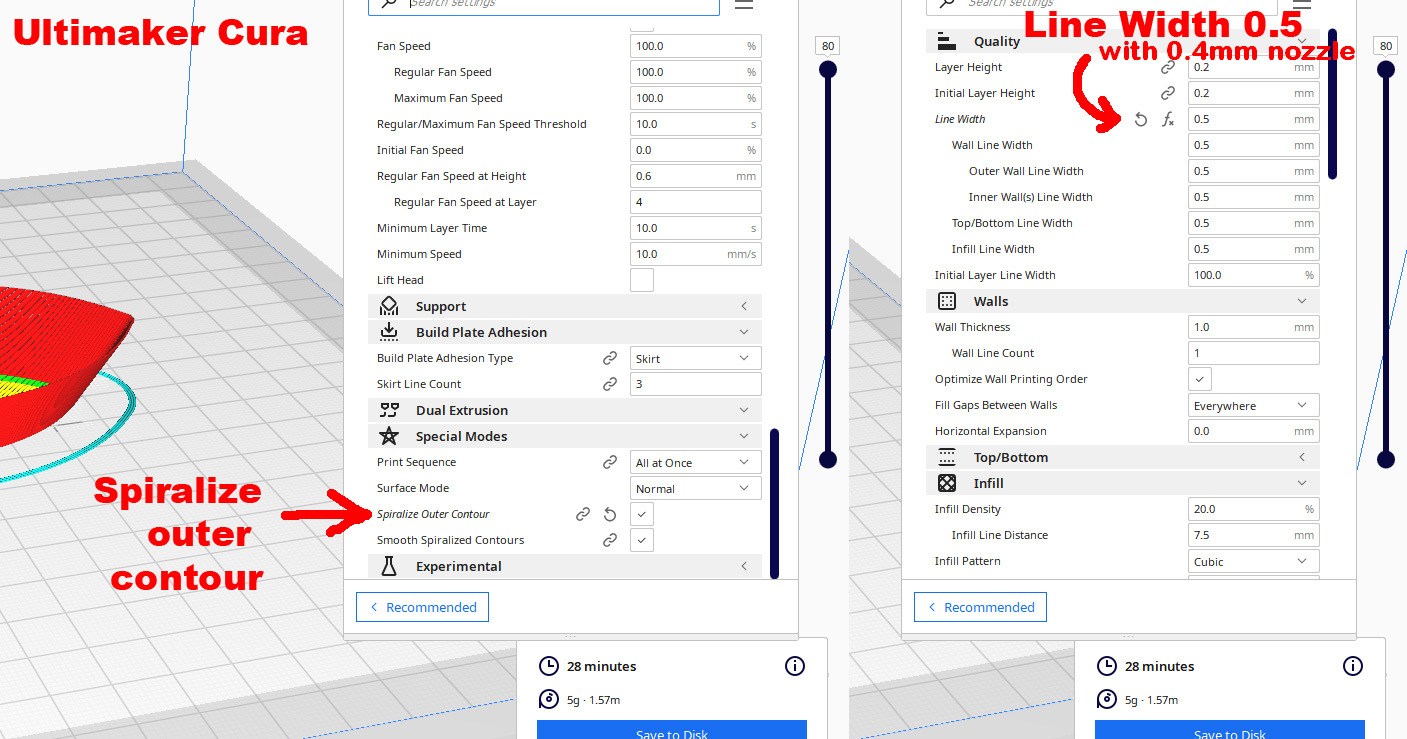Image resolution: width=1407 pixels, height=739 pixels.
Task: Expand the Experimental section
Action: pos(565,566)
